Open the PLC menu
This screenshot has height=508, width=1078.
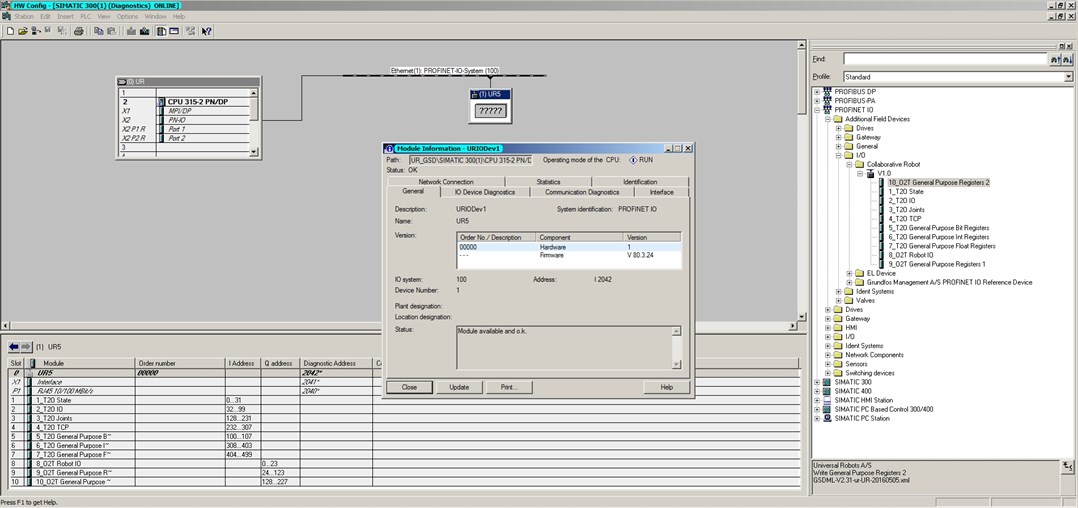point(83,17)
